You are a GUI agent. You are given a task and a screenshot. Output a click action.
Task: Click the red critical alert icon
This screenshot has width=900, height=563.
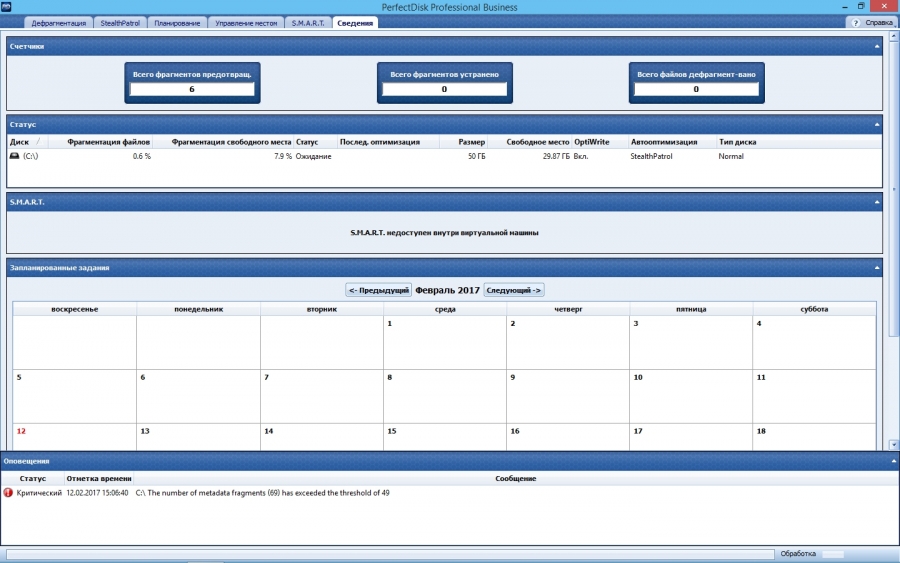coord(9,493)
